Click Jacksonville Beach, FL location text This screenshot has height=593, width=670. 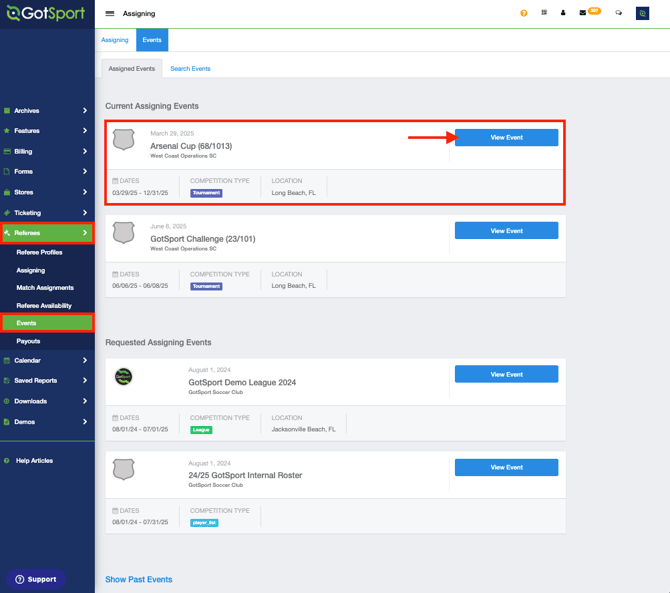(x=303, y=429)
